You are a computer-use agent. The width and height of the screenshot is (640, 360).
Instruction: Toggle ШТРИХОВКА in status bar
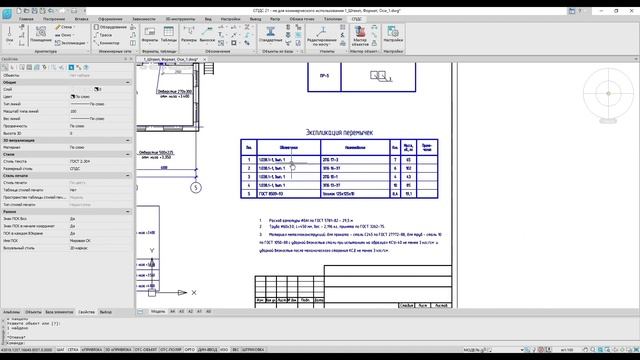[253, 350]
